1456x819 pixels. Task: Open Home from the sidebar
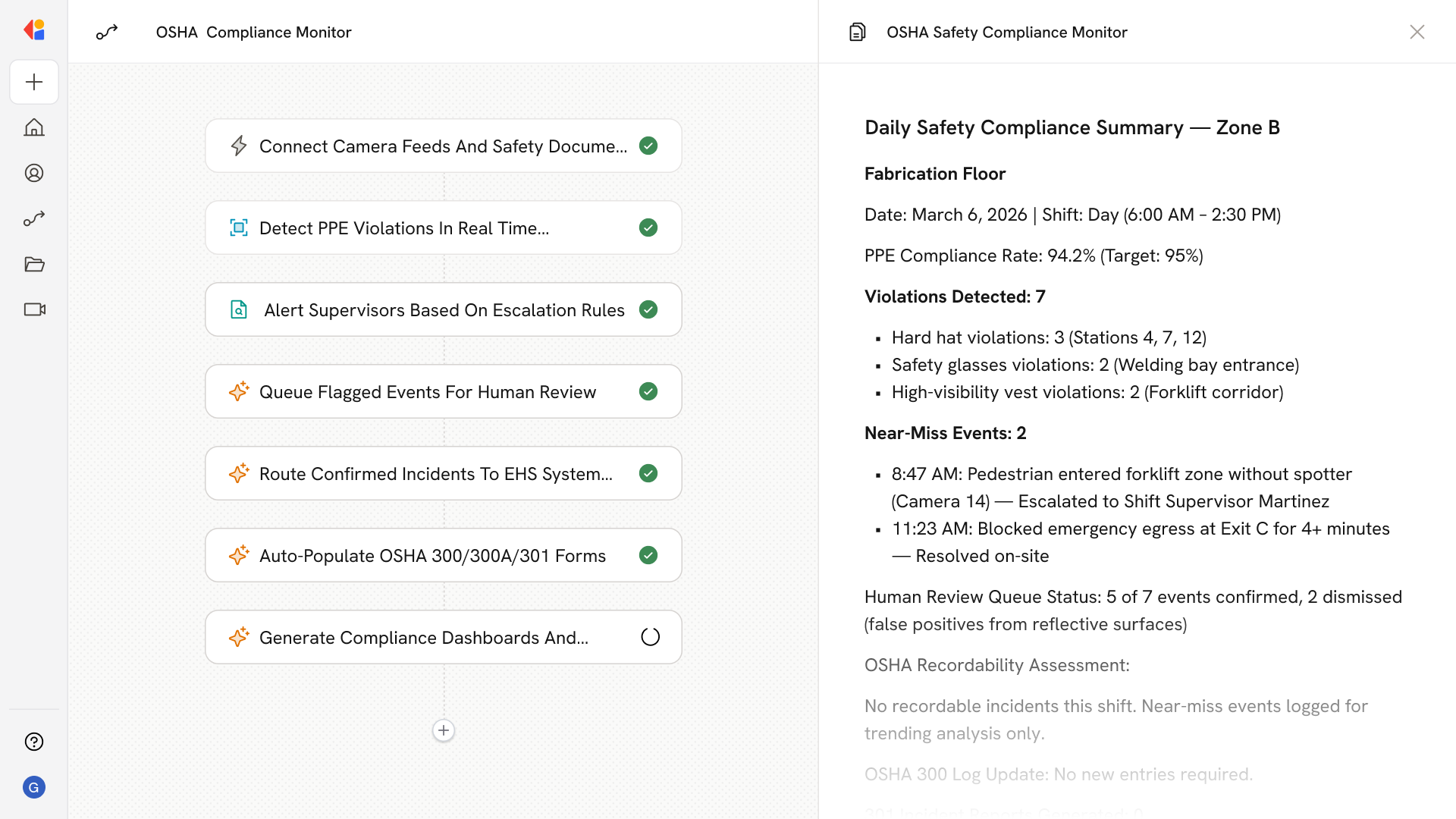(34, 127)
